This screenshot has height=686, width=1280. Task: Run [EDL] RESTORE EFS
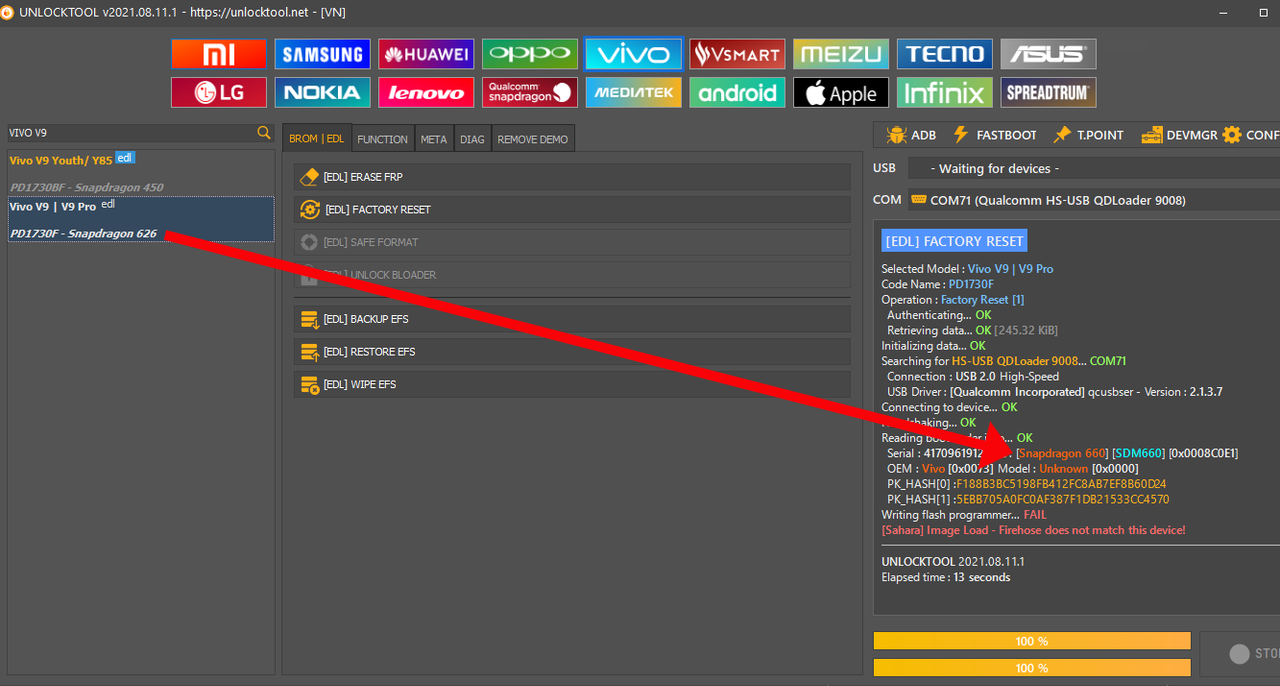[572, 352]
